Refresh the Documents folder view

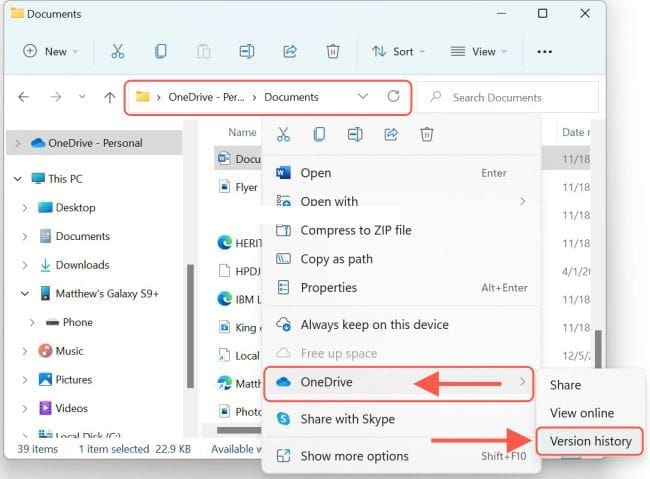393,97
